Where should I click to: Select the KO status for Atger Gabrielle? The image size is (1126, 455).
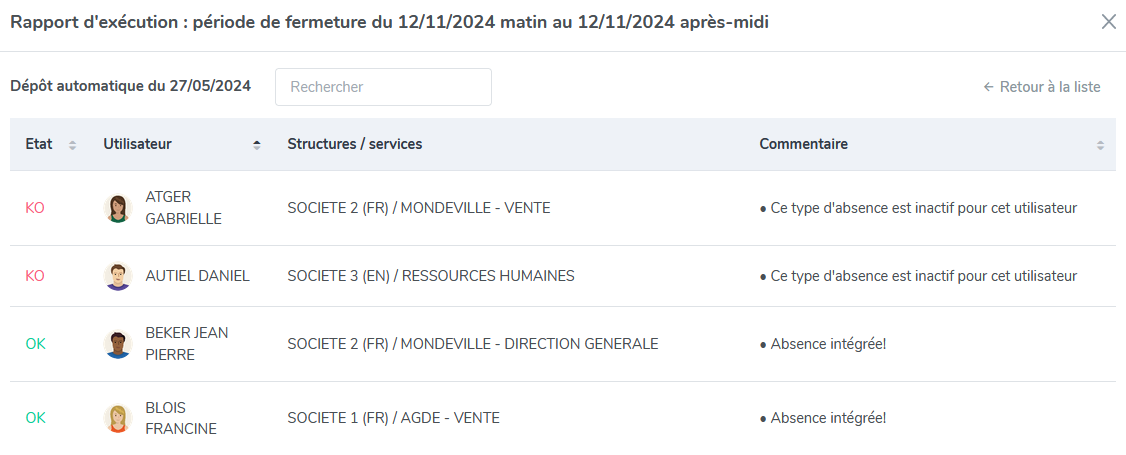(x=35, y=208)
